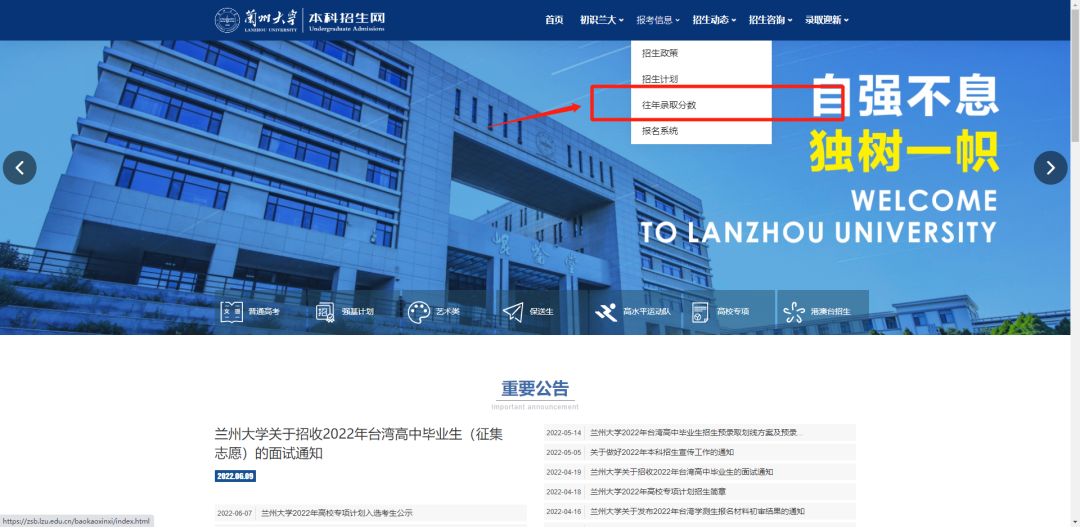
Task: Open the 强基计划 certificate icon
Action: click(x=325, y=312)
